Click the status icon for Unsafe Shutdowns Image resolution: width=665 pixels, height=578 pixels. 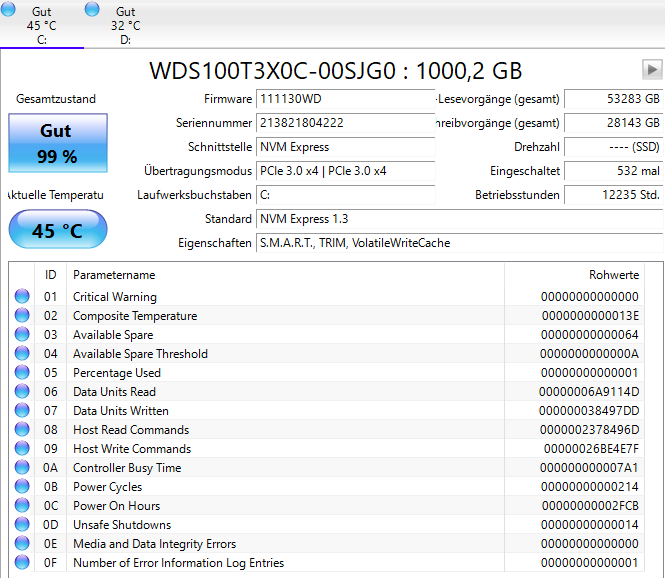pyautogui.click(x=22, y=524)
